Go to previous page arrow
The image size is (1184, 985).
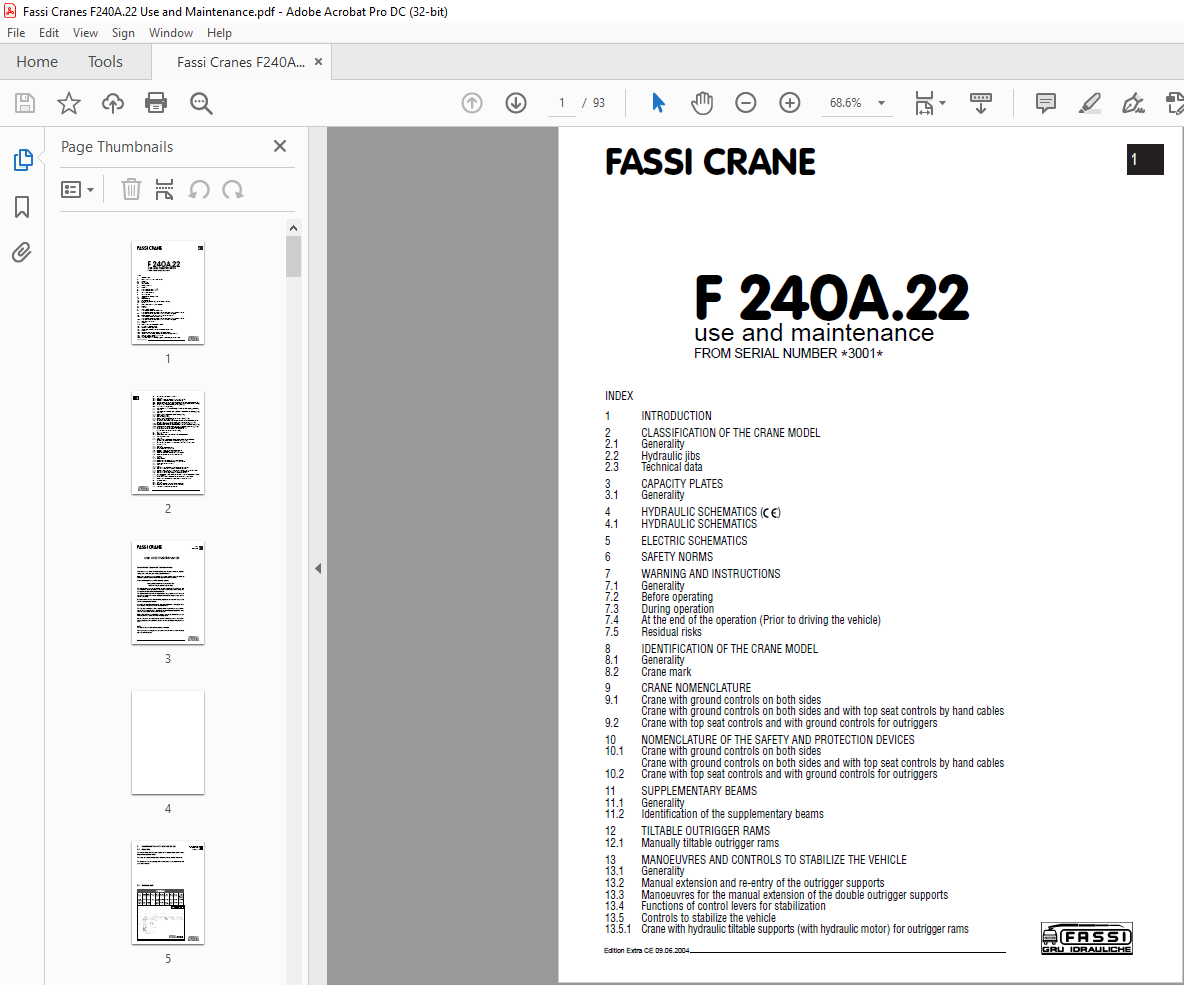point(472,103)
